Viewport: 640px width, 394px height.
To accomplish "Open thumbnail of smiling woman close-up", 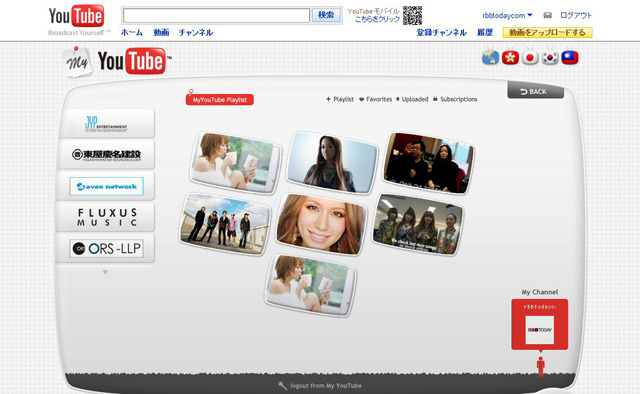I will [321, 224].
